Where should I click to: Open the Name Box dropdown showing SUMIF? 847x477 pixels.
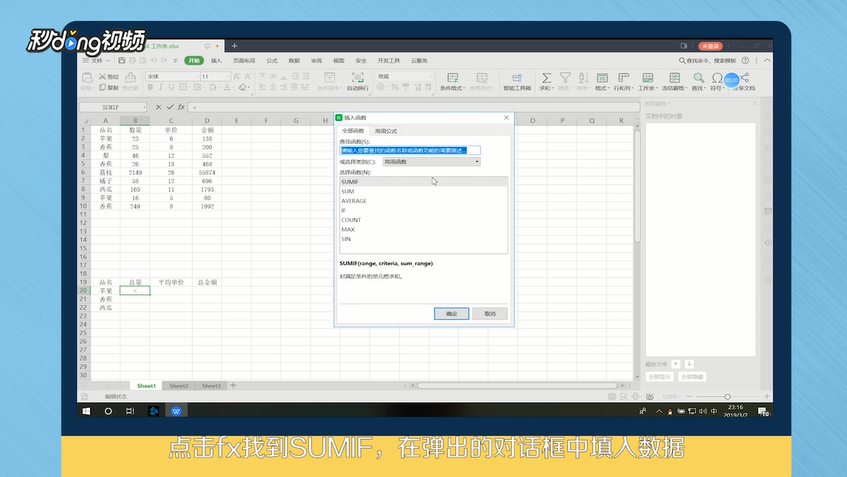pyautogui.click(x=144, y=107)
